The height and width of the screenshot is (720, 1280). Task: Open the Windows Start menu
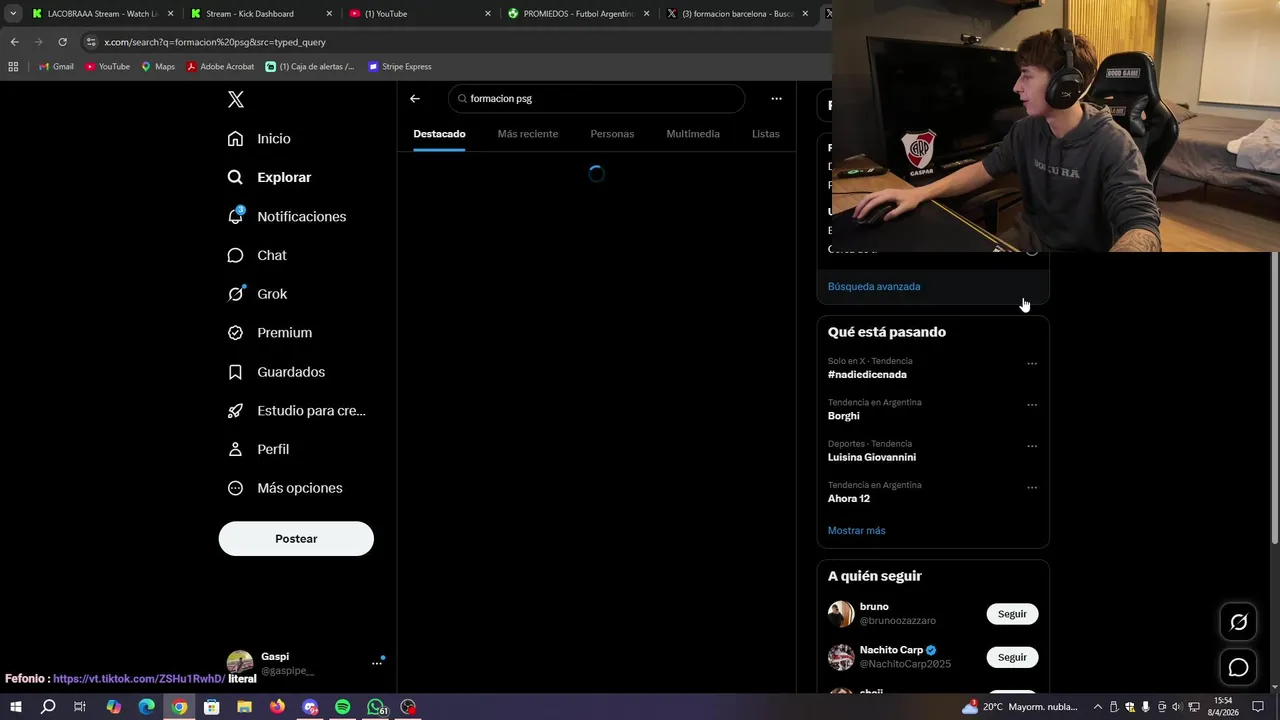coord(16,707)
